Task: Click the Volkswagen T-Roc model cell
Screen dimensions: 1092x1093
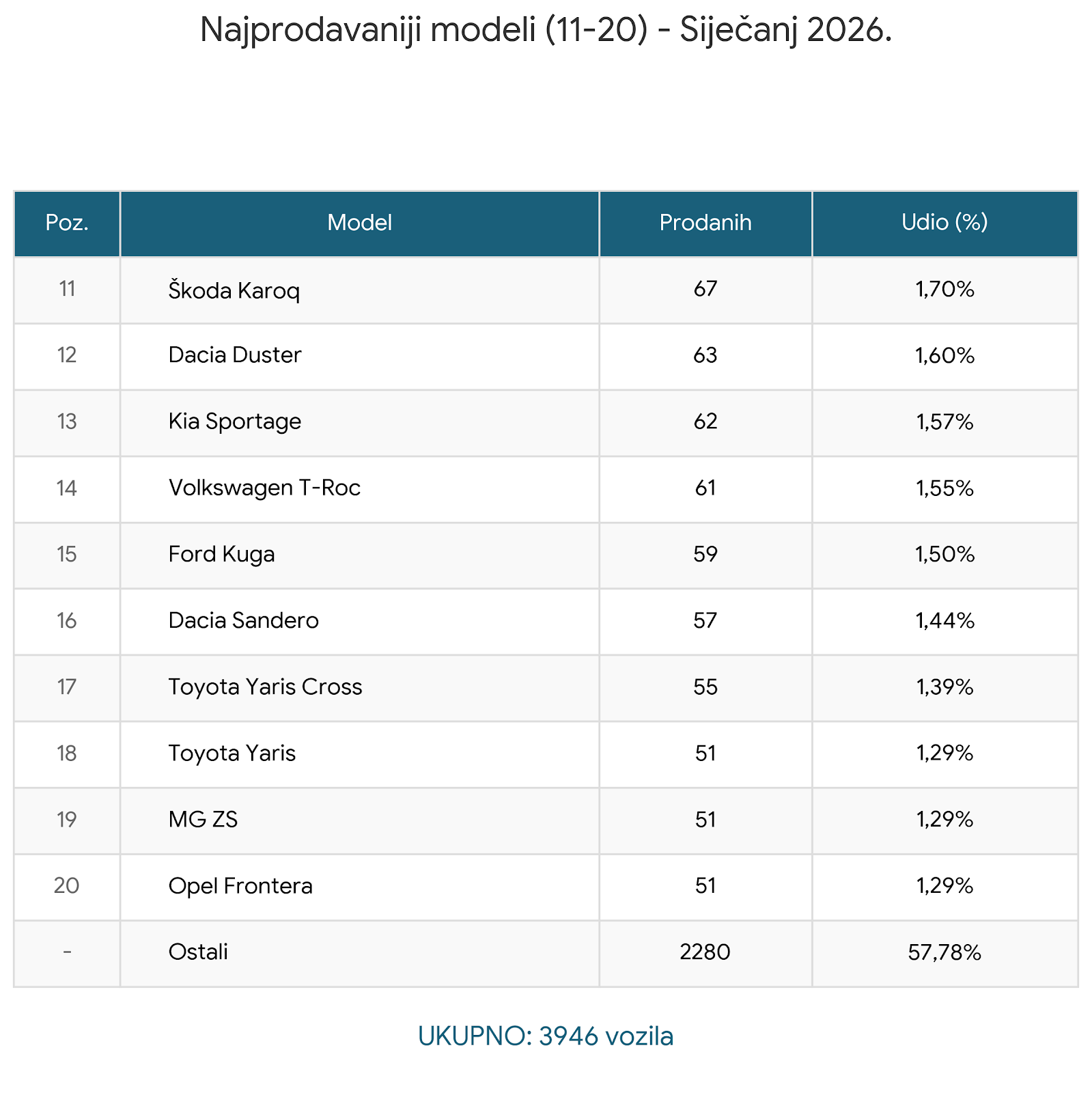Action: pyautogui.click(x=264, y=488)
